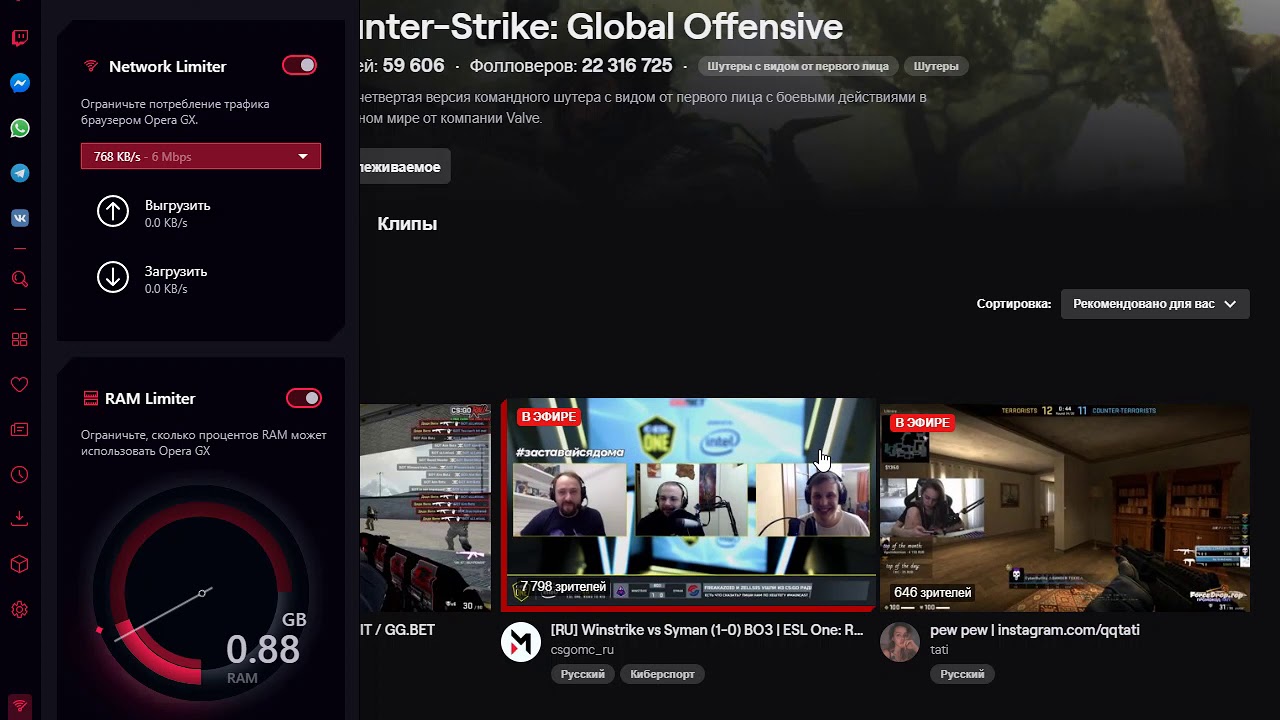The height and width of the screenshot is (720, 1280).
Task: Click the Русский tag under csgomc_ru
Action: [x=582, y=674]
